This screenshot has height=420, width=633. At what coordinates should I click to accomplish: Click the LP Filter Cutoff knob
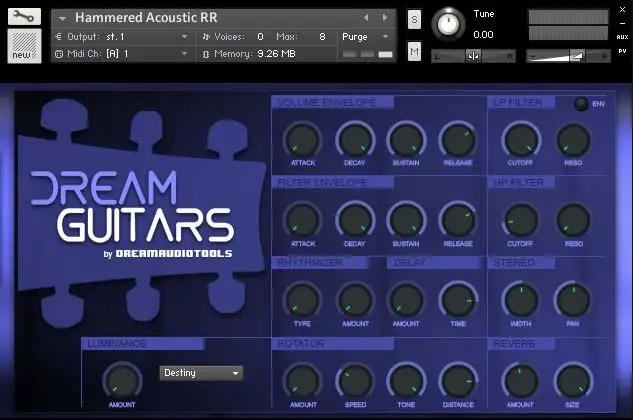click(521, 140)
